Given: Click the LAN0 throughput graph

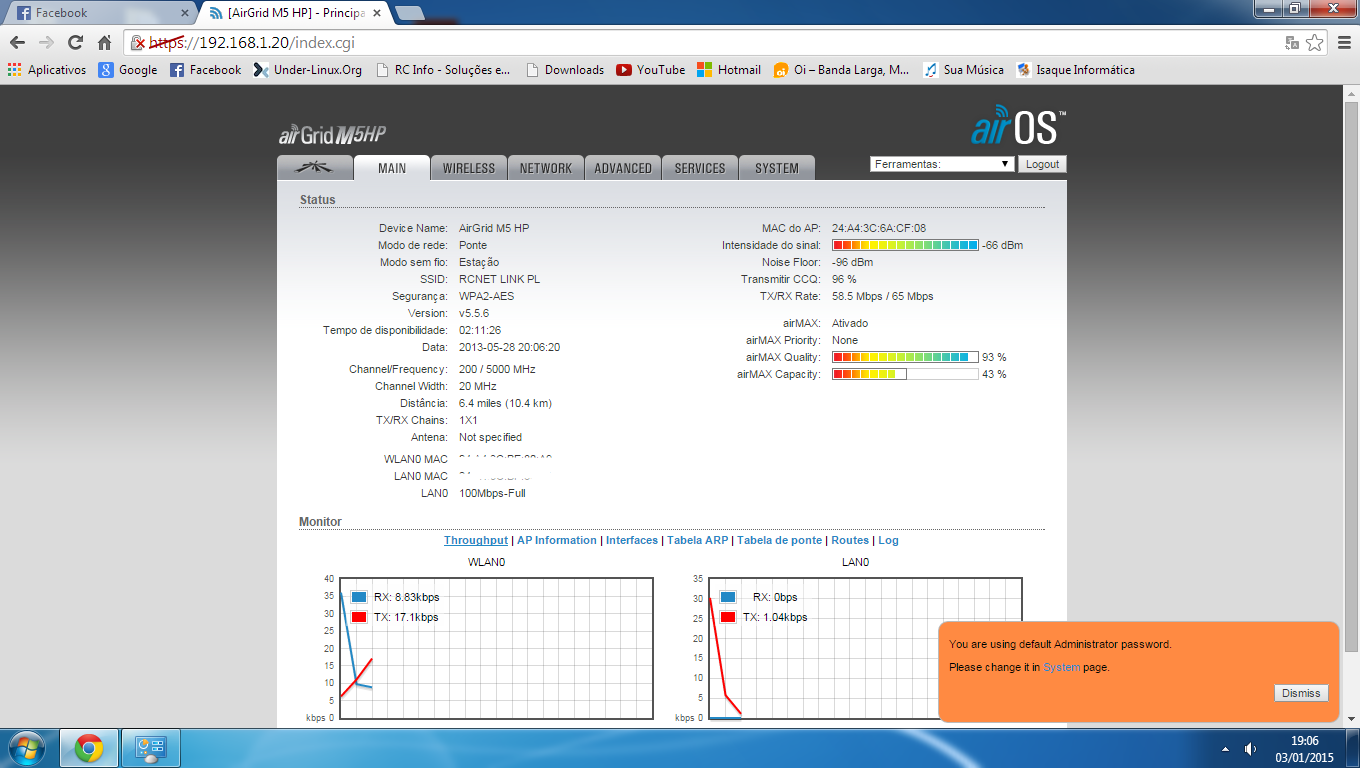Looking at the screenshot, I should tap(865, 648).
